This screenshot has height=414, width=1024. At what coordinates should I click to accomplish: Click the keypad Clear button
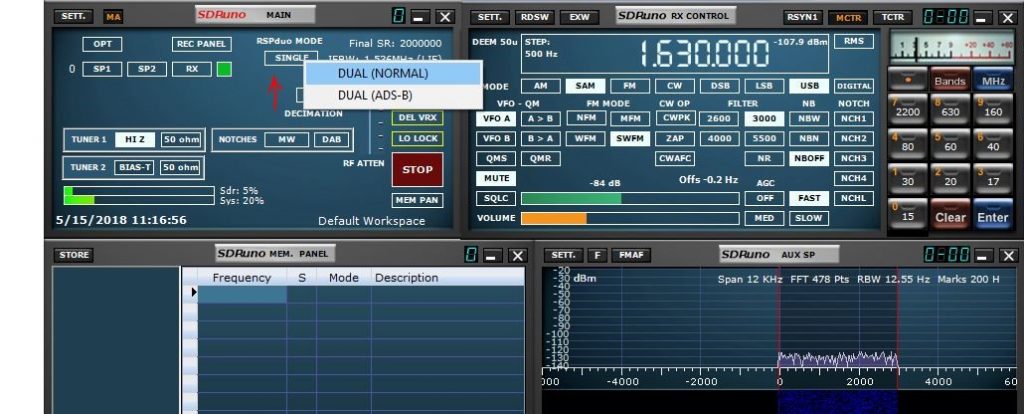[x=950, y=215]
